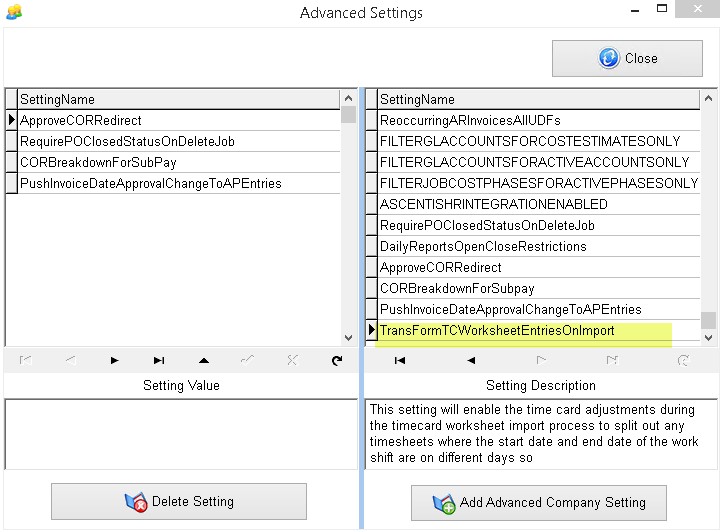Go to next record in left navigator

(115, 361)
